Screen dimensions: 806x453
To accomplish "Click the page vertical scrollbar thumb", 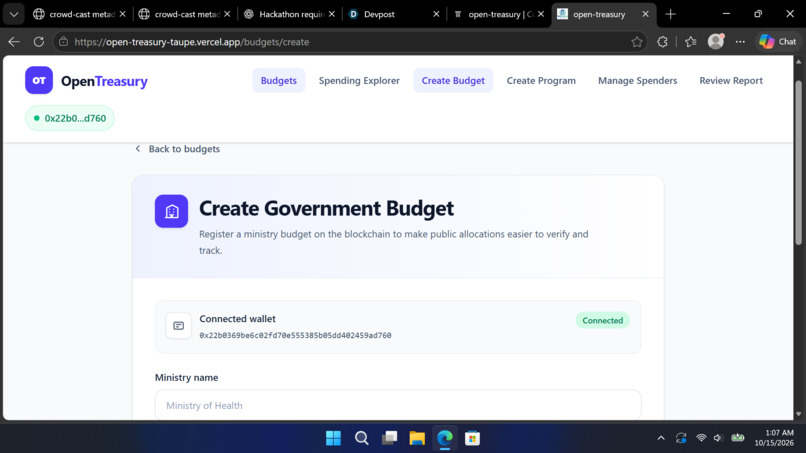I will [x=798, y=162].
